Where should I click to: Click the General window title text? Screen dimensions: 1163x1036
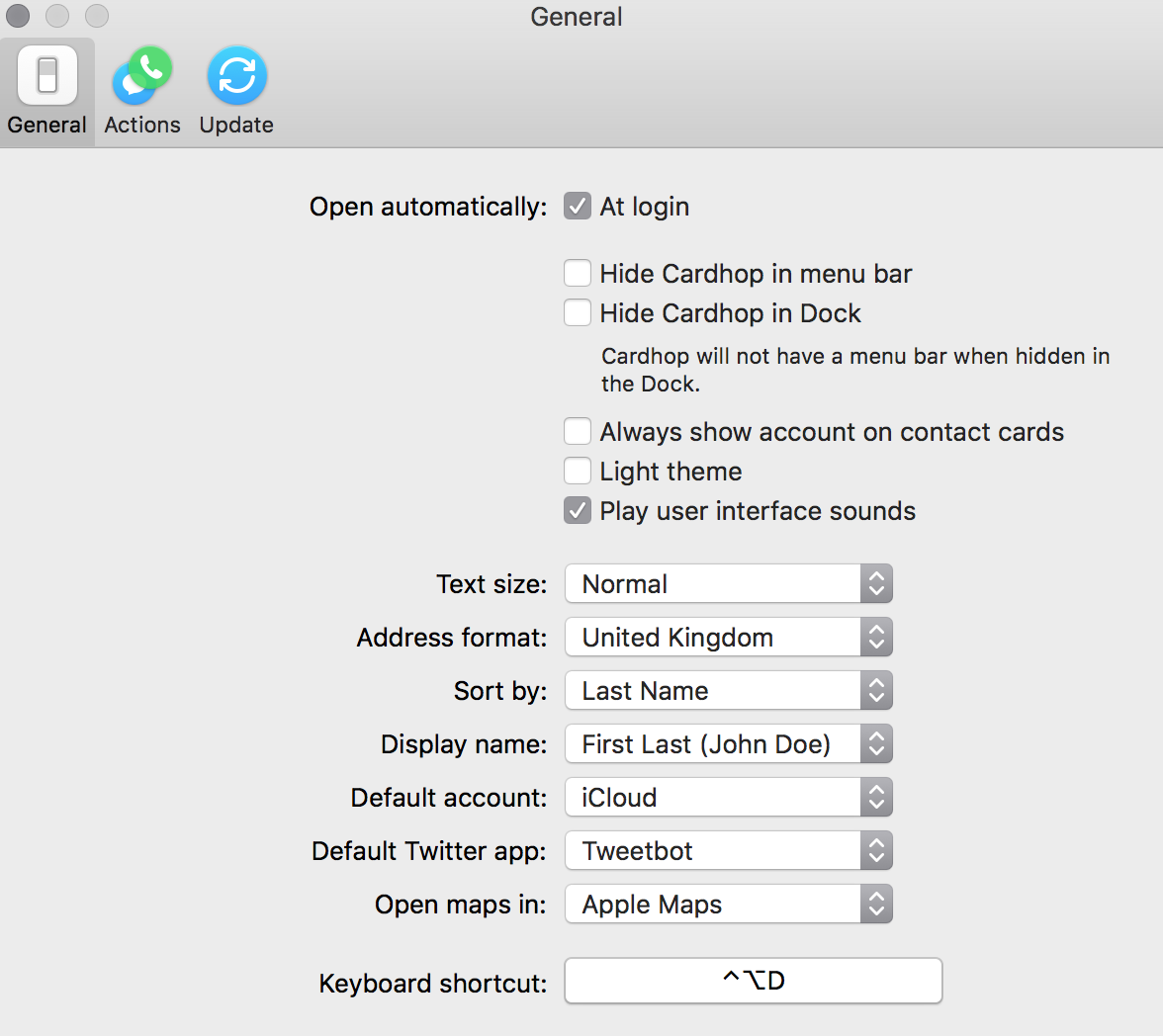tap(577, 17)
